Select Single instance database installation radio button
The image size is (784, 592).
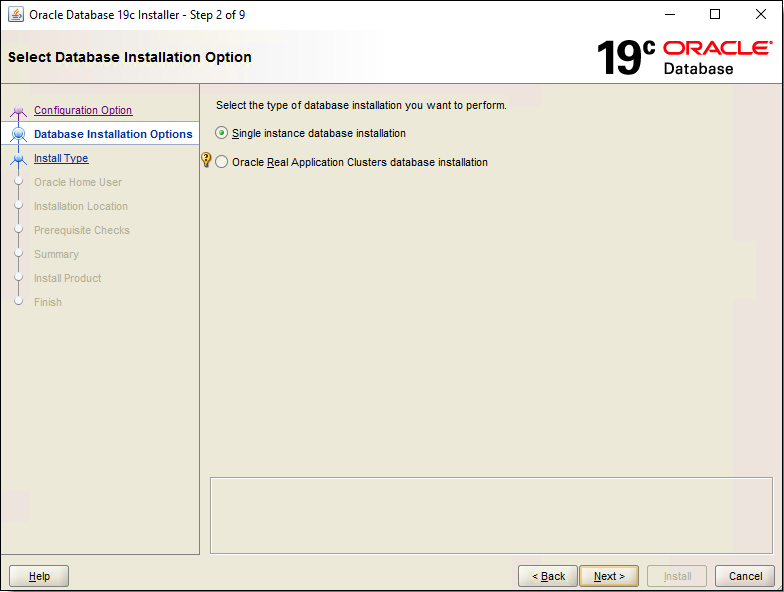[x=222, y=133]
